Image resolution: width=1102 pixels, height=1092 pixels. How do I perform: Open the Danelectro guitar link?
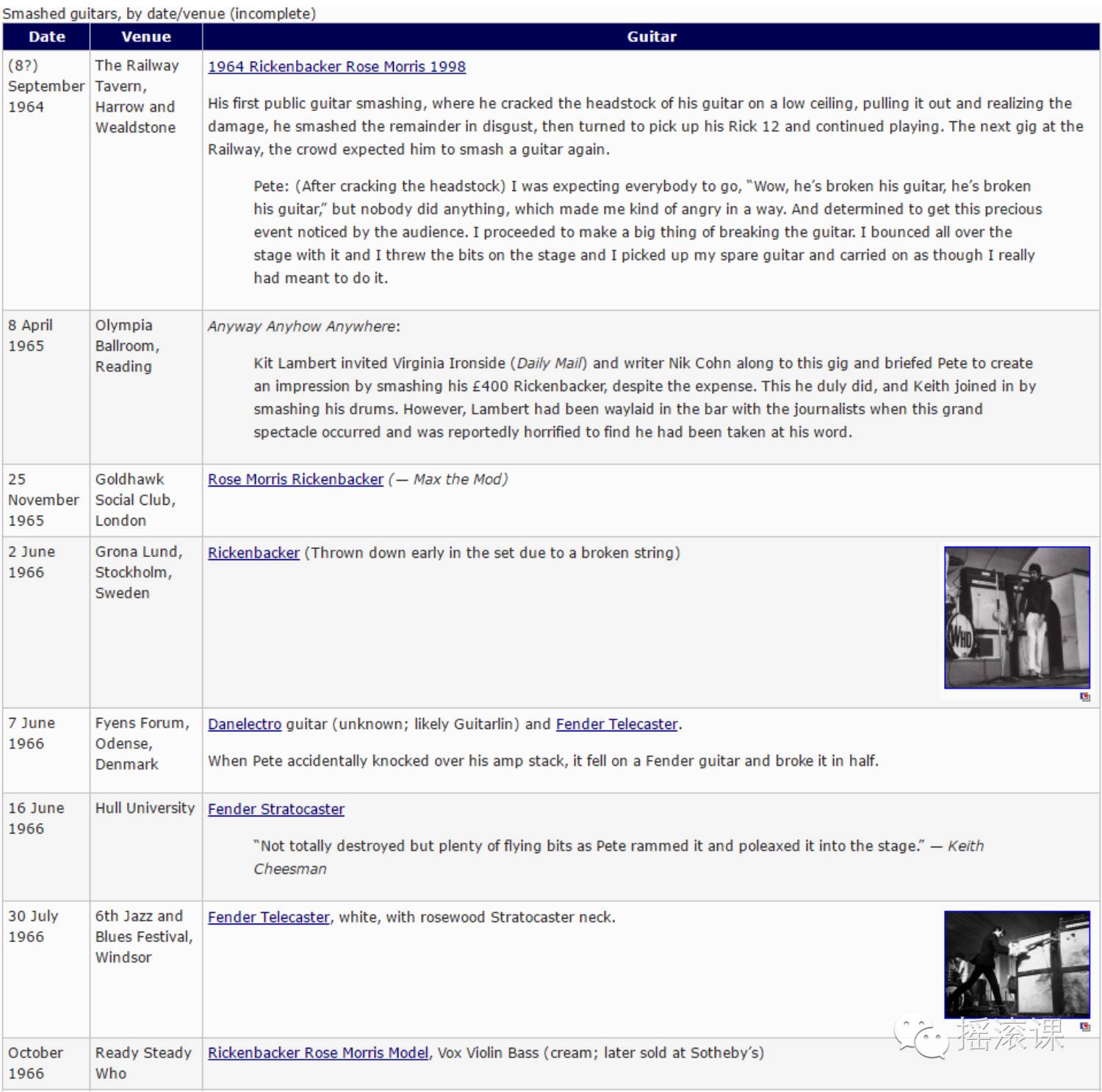[245, 724]
